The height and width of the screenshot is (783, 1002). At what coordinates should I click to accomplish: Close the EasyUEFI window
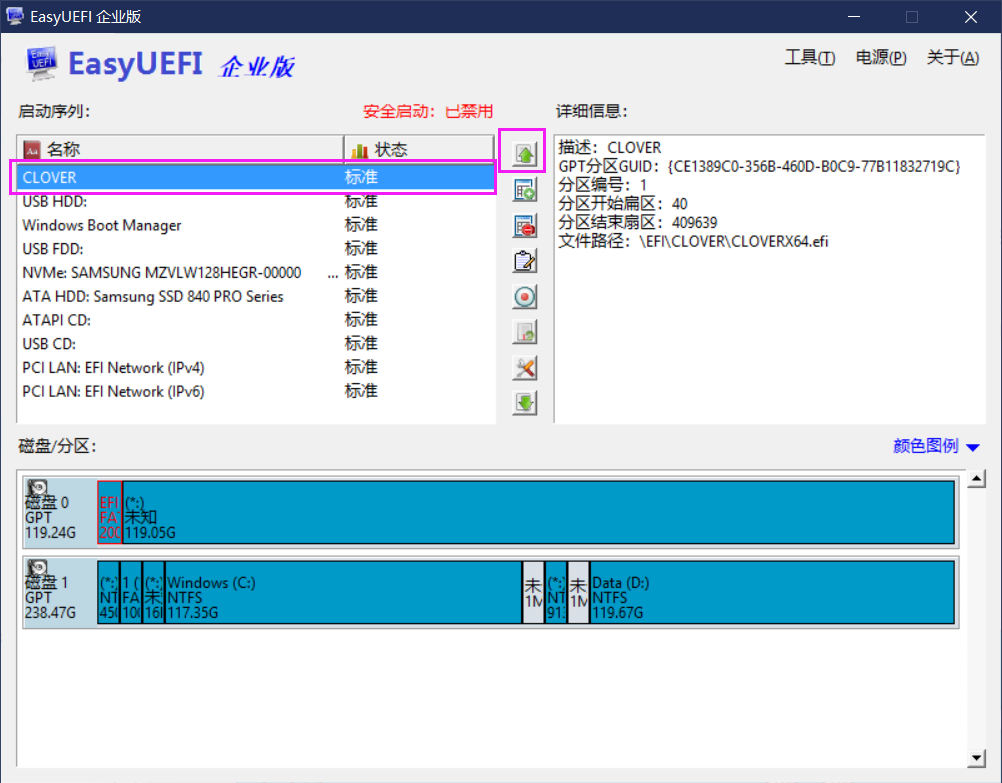click(x=971, y=17)
